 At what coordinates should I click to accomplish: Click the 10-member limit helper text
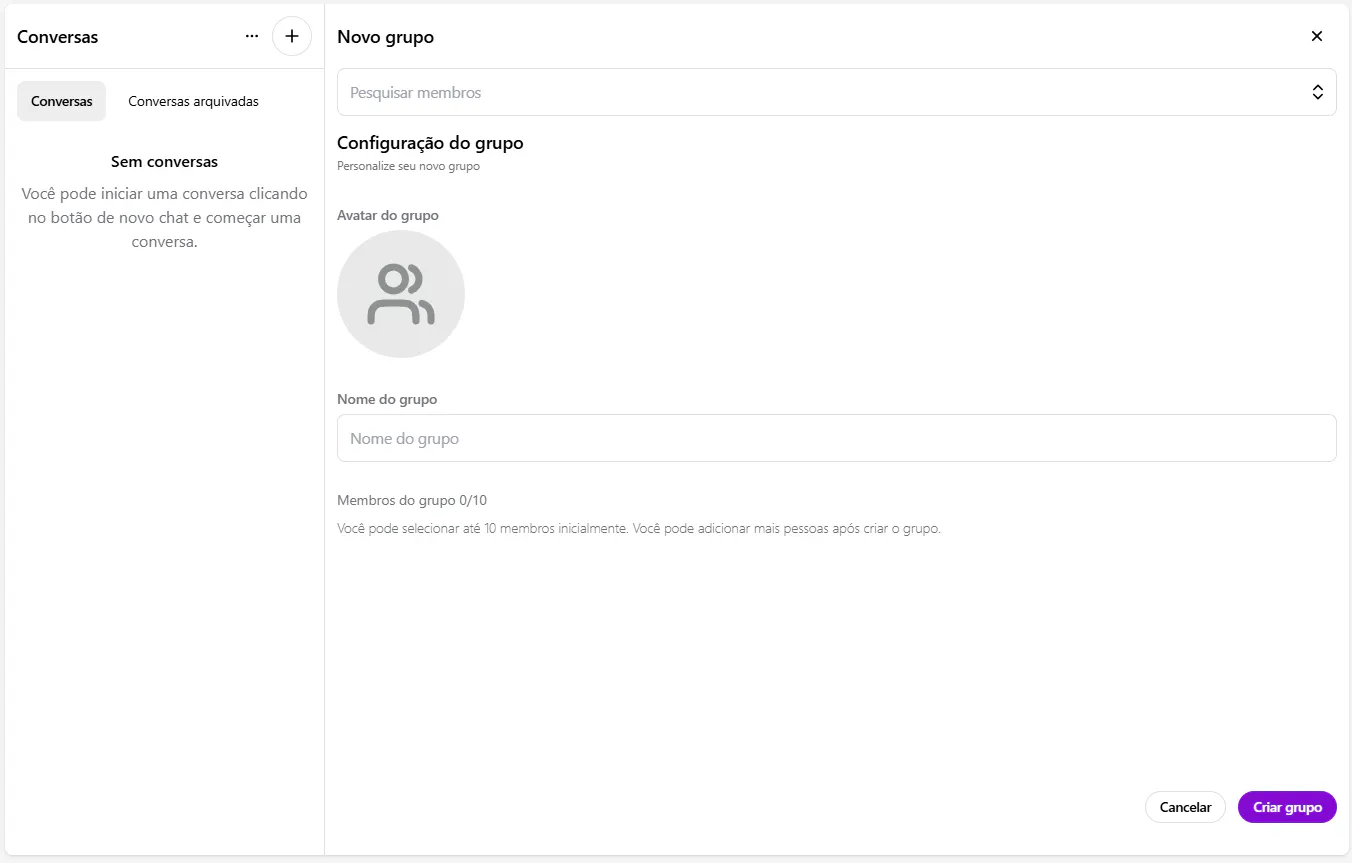click(638, 529)
